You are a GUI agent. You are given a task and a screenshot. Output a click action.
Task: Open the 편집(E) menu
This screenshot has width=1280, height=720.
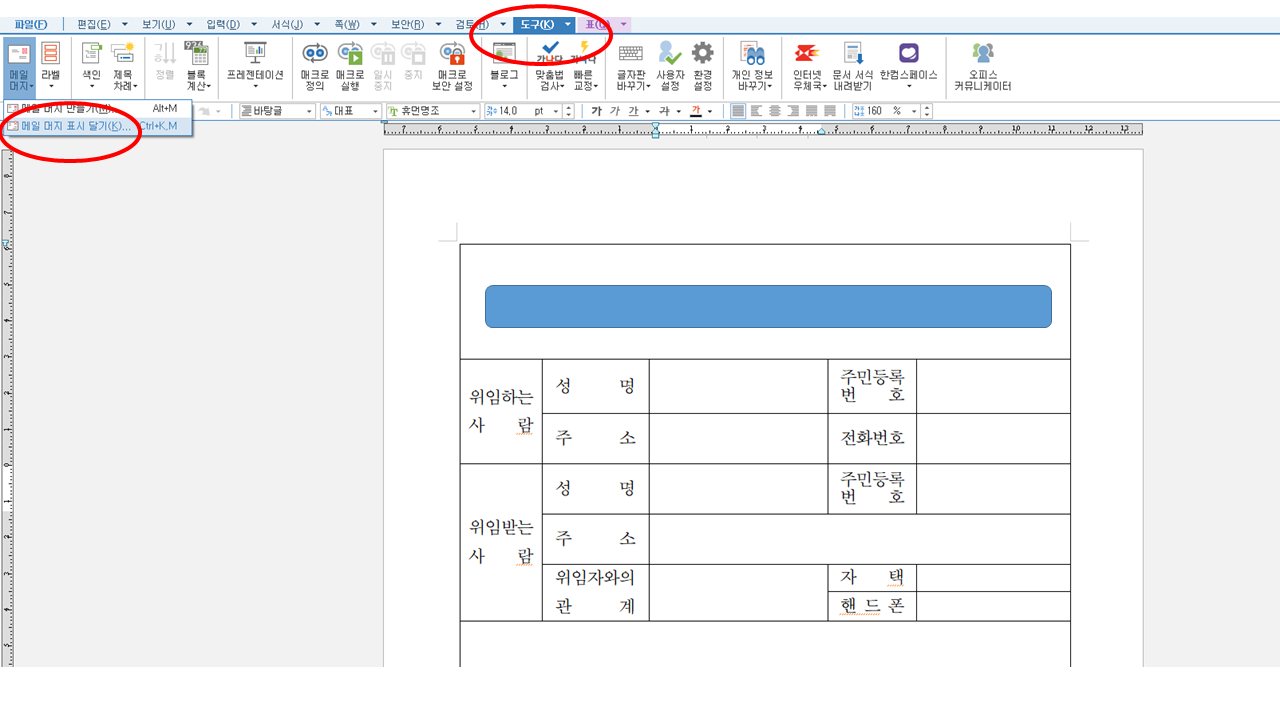(93, 24)
